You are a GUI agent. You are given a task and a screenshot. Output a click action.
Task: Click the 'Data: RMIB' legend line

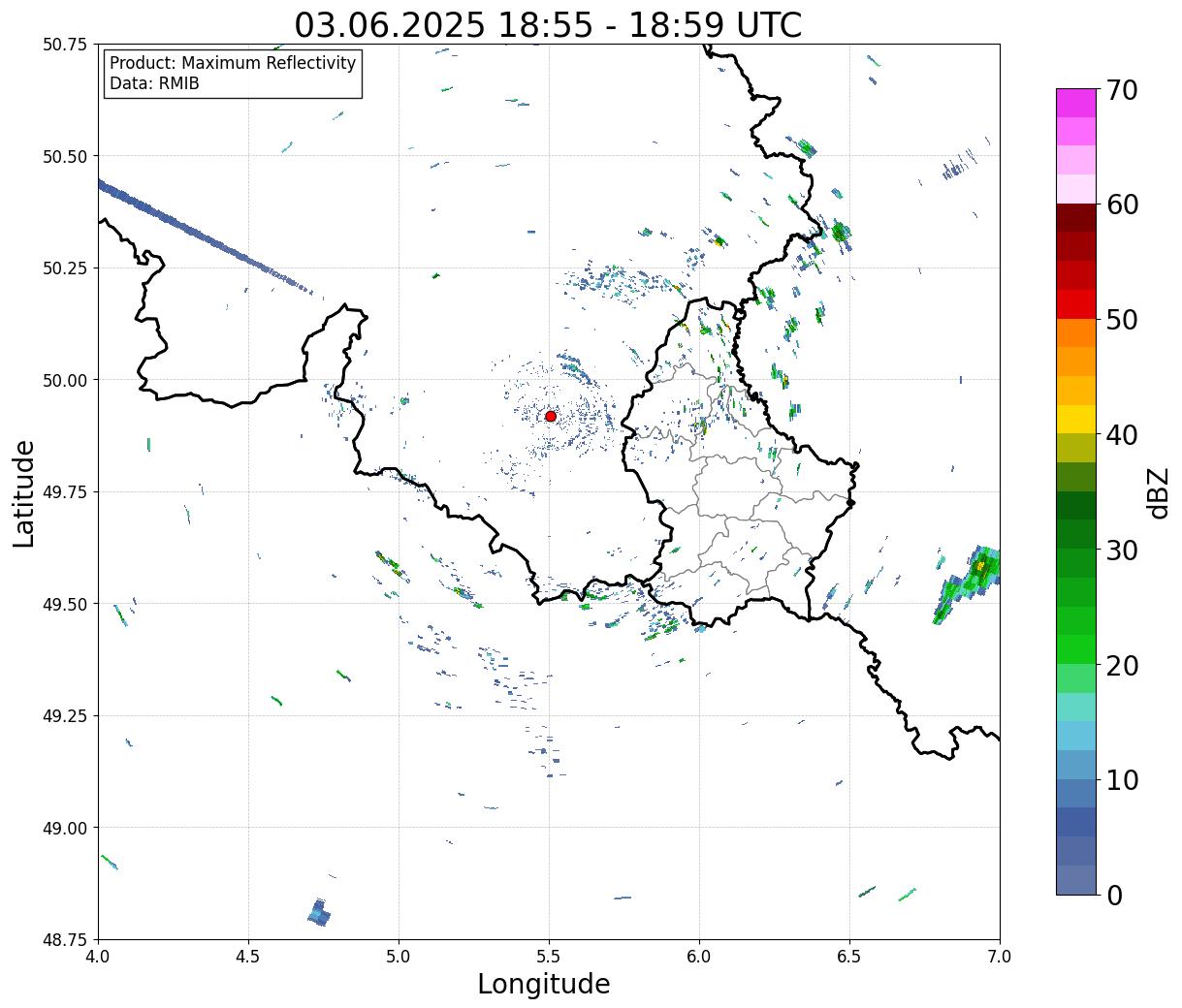[x=154, y=84]
